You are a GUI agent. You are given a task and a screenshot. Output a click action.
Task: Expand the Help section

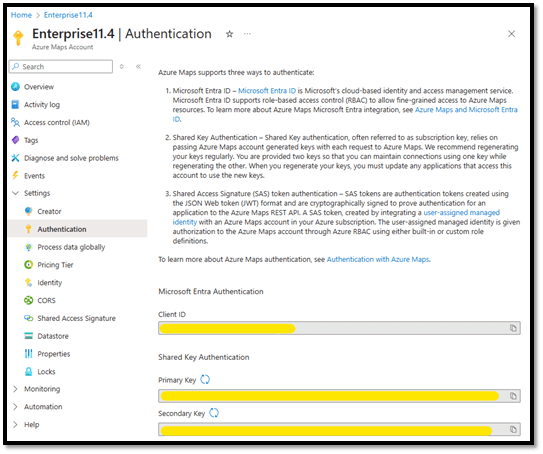[15, 425]
